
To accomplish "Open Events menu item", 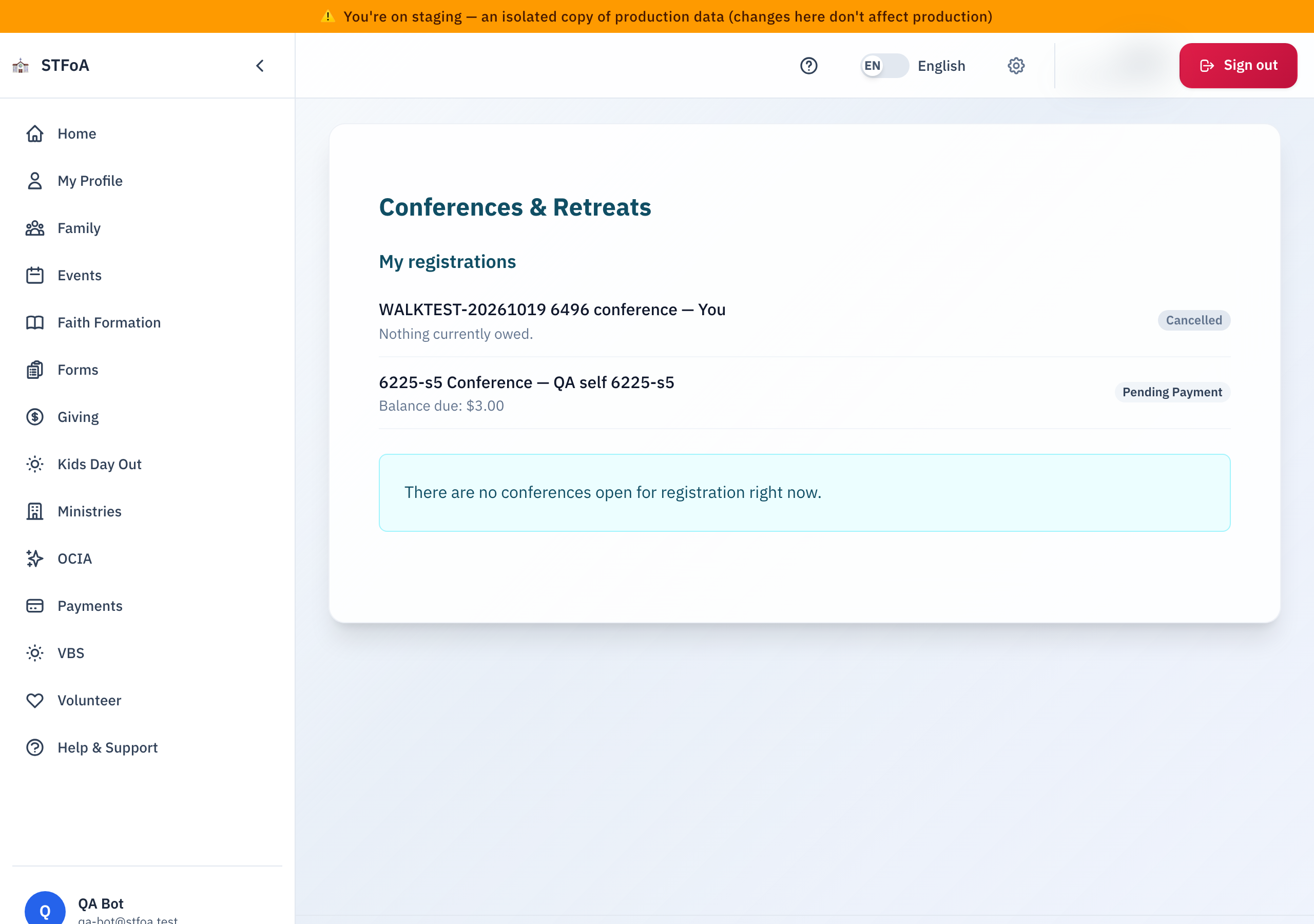I will point(147,275).
